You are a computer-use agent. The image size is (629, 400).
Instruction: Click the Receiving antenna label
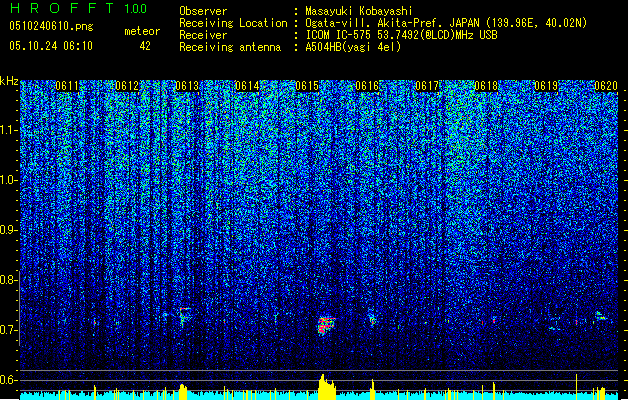tap(230, 47)
